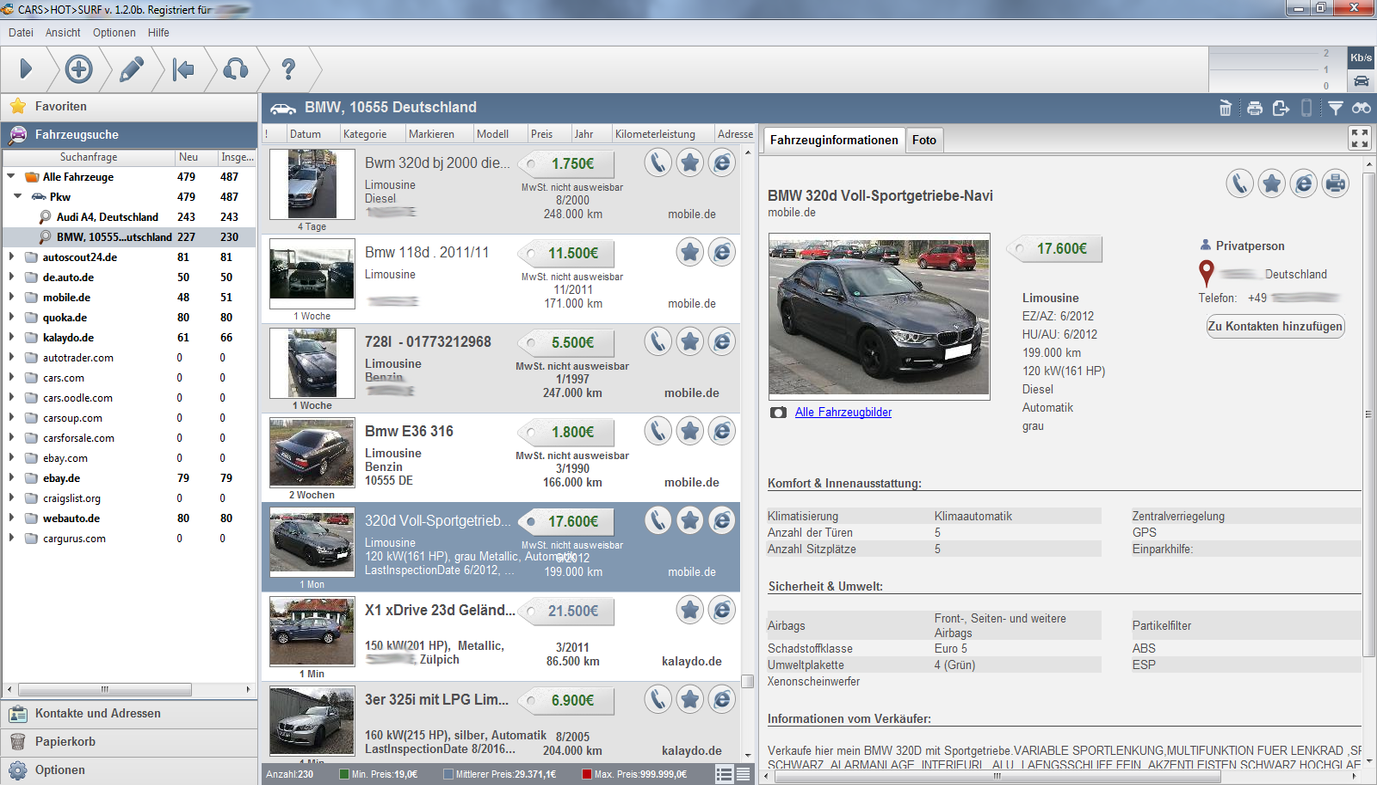Open the filter funnel icon

coord(1335,108)
